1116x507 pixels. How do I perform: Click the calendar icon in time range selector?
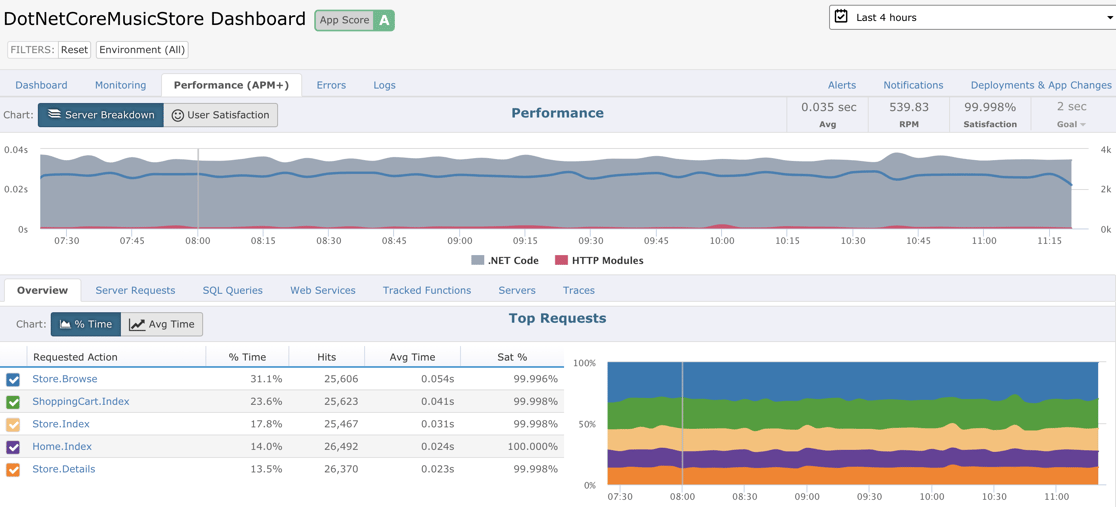[x=841, y=17]
